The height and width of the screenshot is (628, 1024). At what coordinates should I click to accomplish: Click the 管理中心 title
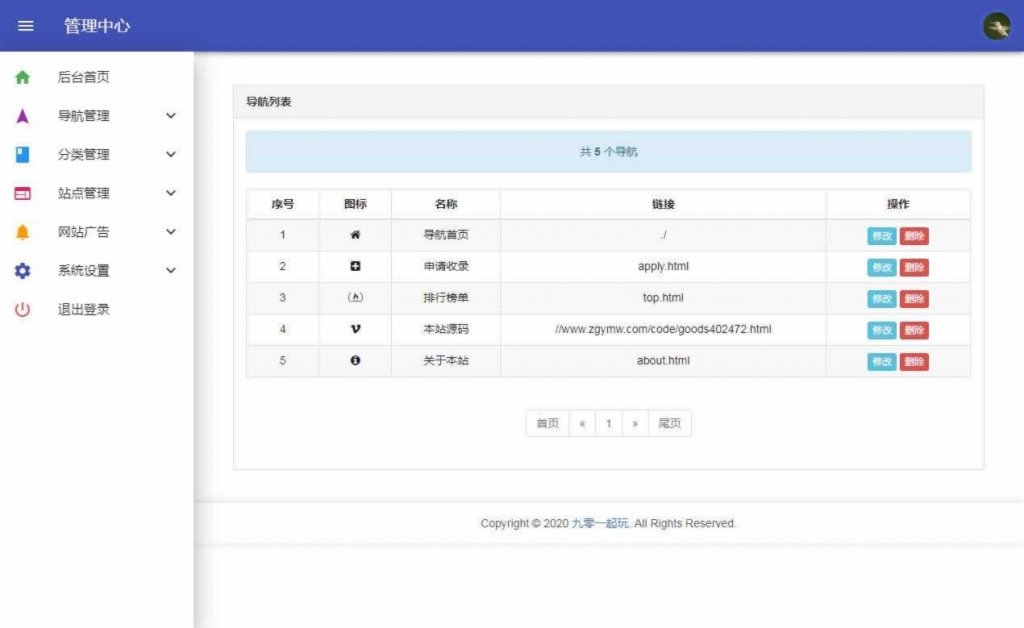point(97,26)
